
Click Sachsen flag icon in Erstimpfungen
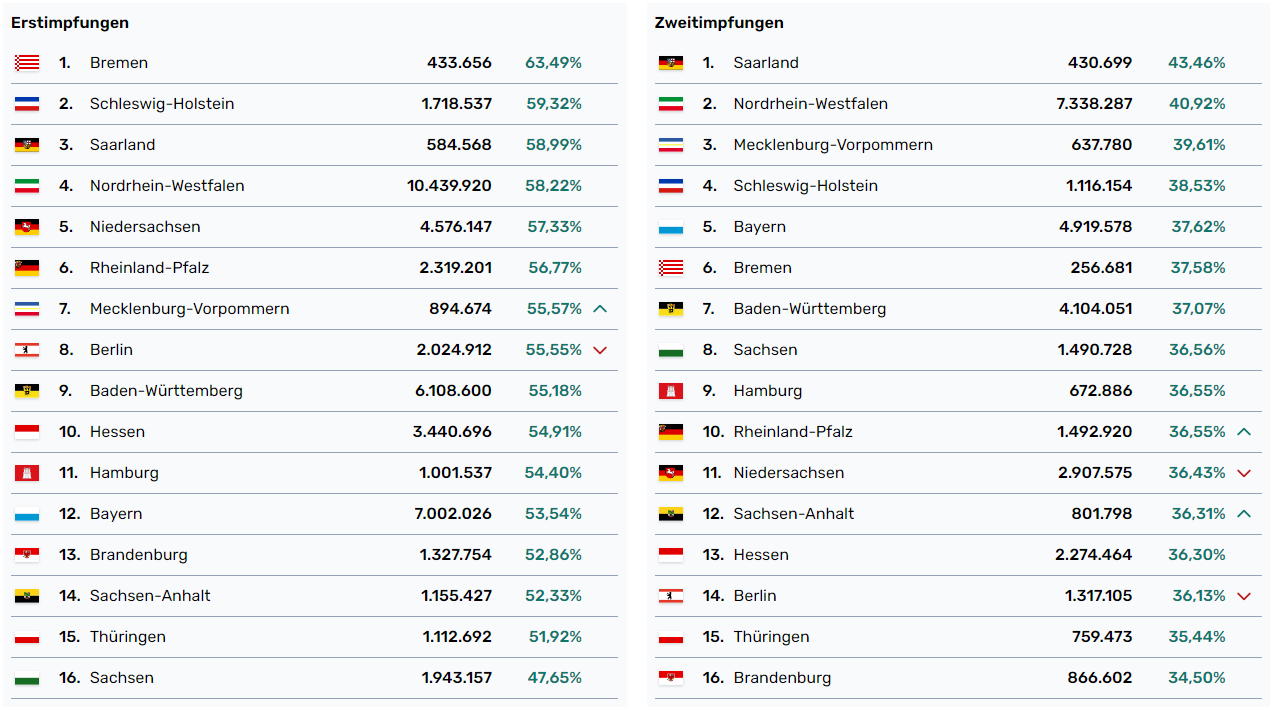pyautogui.click(x=27, y=678)
